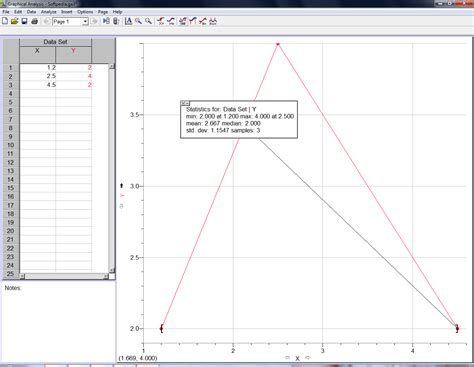Open a file using the folder icon
Viewport: 474px width, 367px height.
(x=14, y=21)
